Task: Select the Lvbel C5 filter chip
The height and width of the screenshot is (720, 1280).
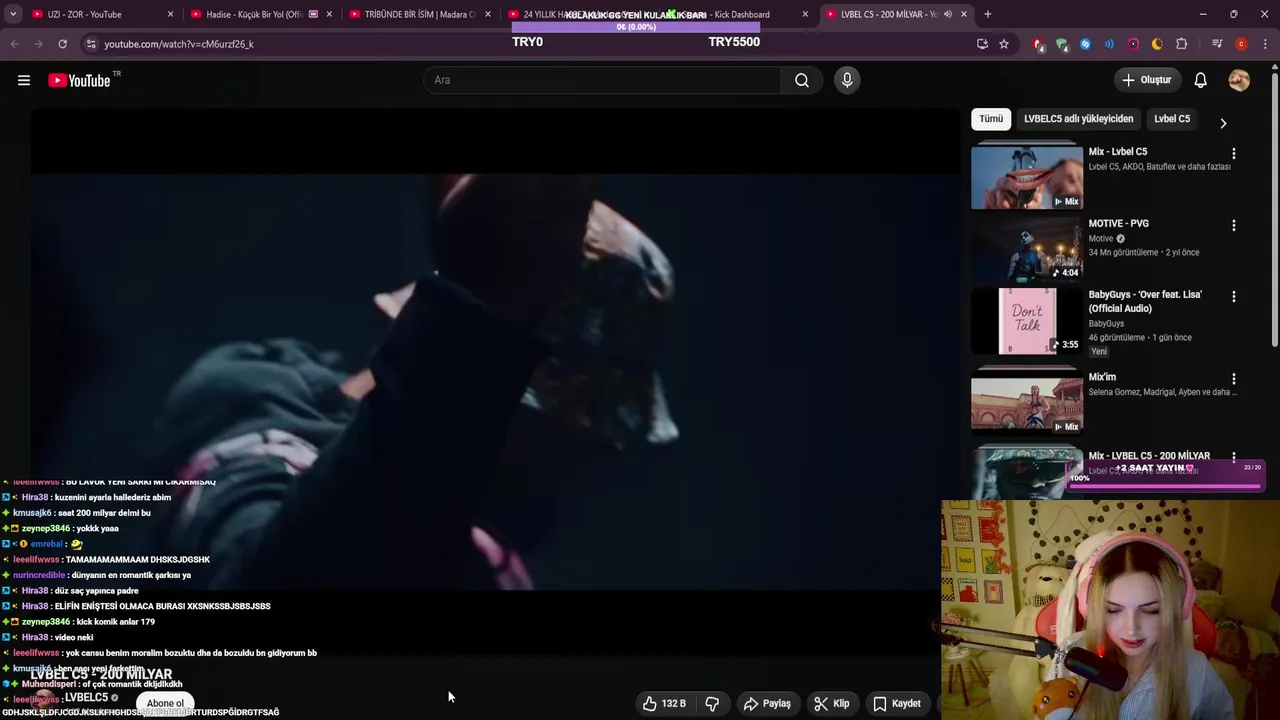Action: point(1172,119)
